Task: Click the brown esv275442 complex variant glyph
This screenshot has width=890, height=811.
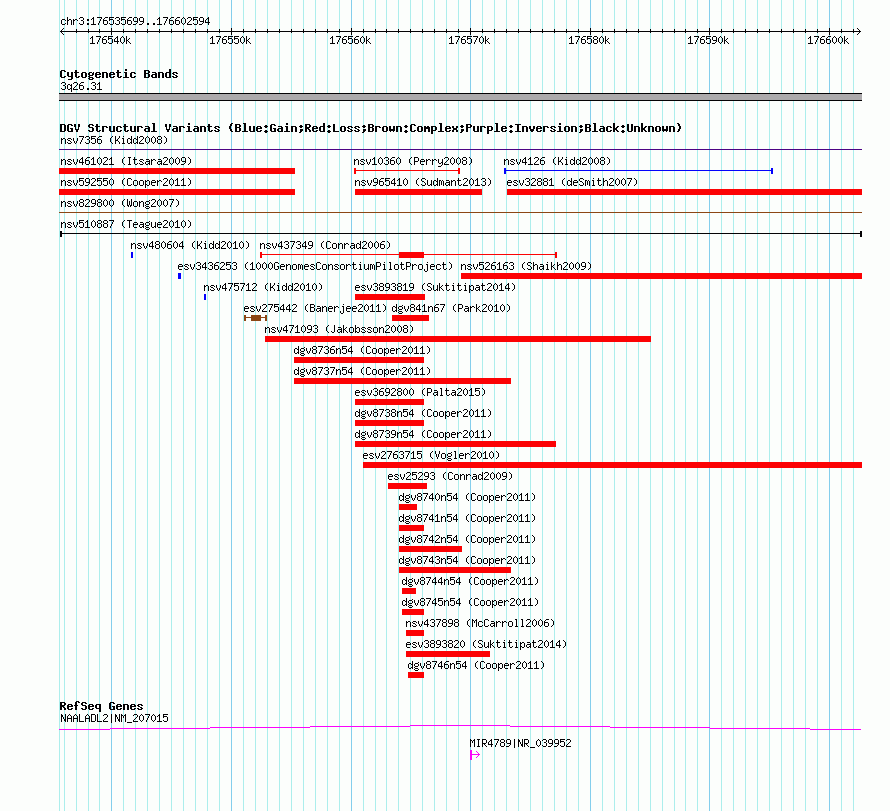Action: (x=255, y=318)
